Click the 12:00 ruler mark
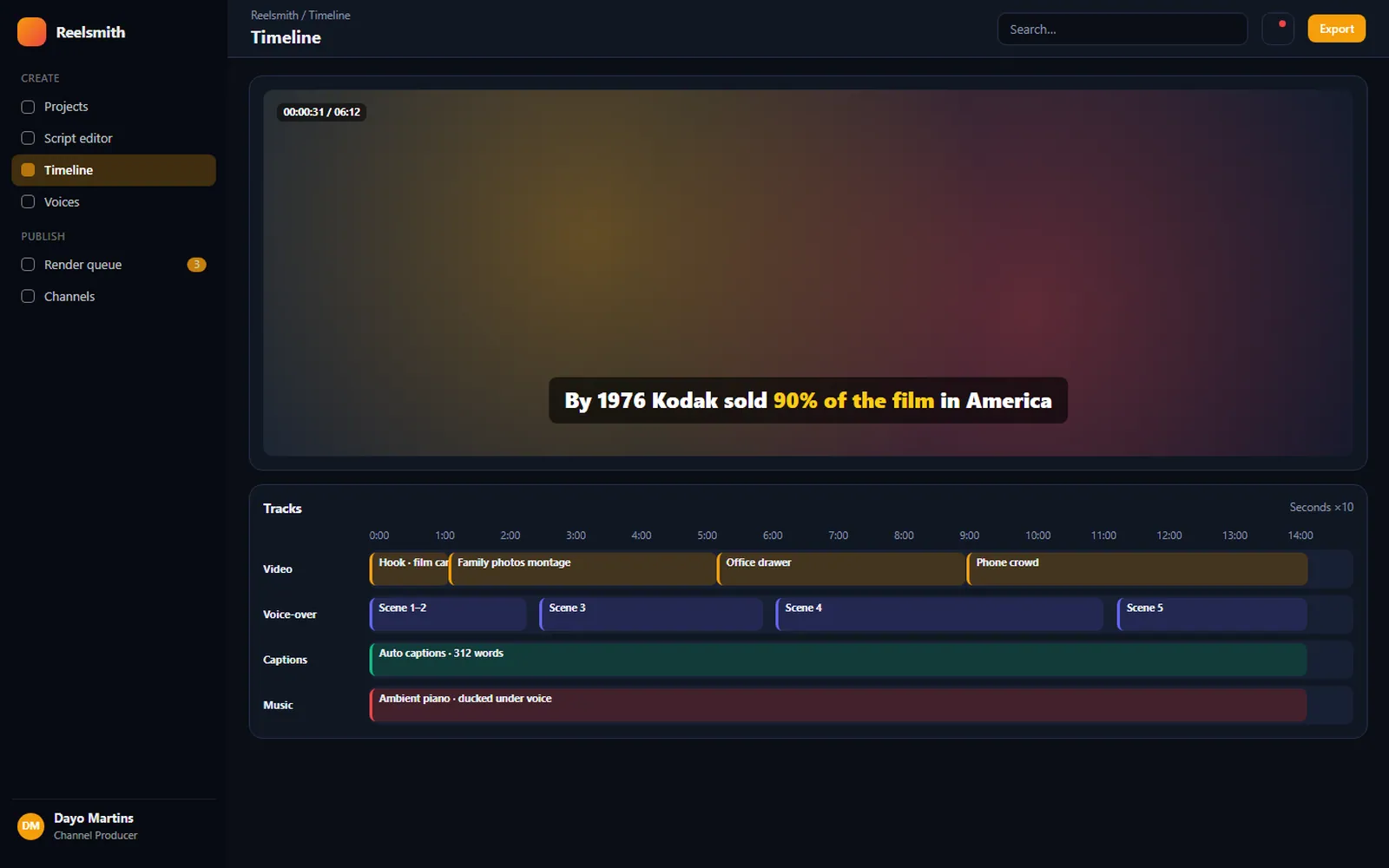 click(x=1169, y=536)
